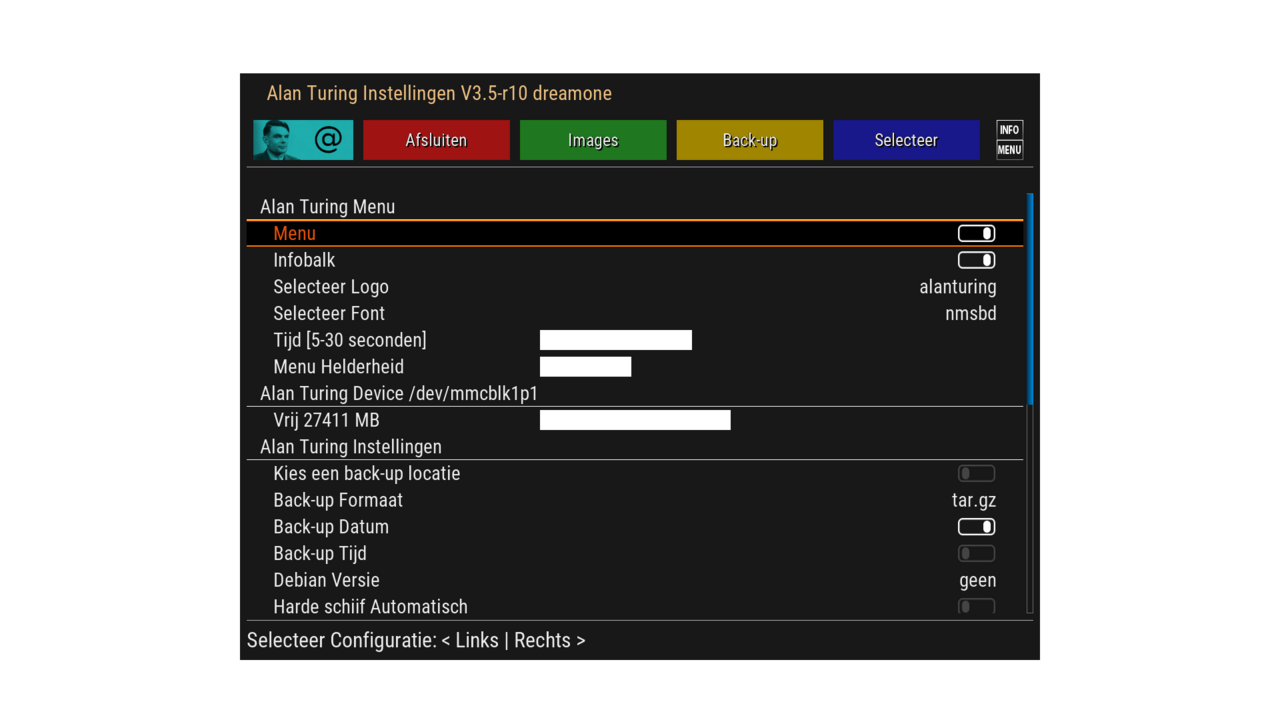Change Debian Versie value geen
The width and height of the screenshot is (1280, 720).
pyautogui.click(x=977, y=580)
